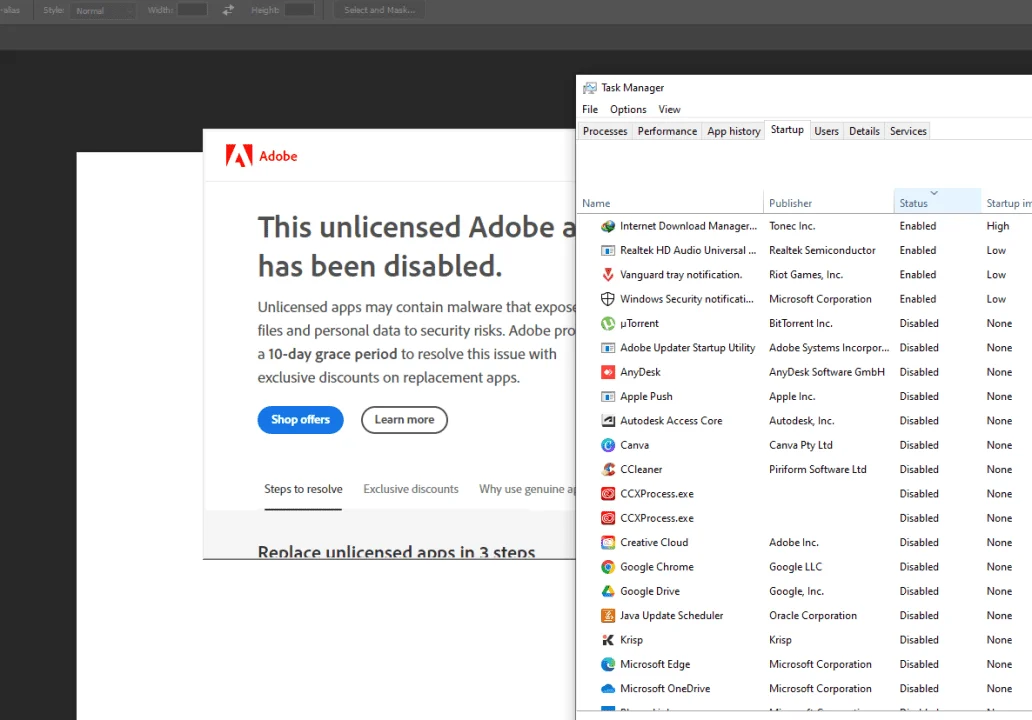This screenshot has width=1032, height=720.
Task: Click the Learn more button
Action: pyautogui.click(x=404, y=420)
